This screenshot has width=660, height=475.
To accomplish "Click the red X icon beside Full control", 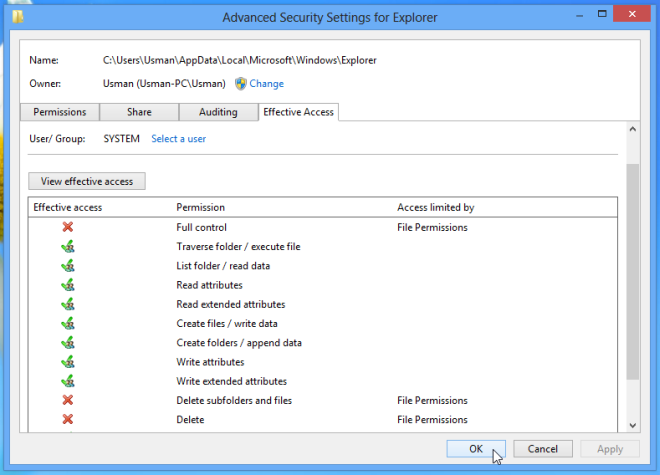I will (x=67, y=227).
